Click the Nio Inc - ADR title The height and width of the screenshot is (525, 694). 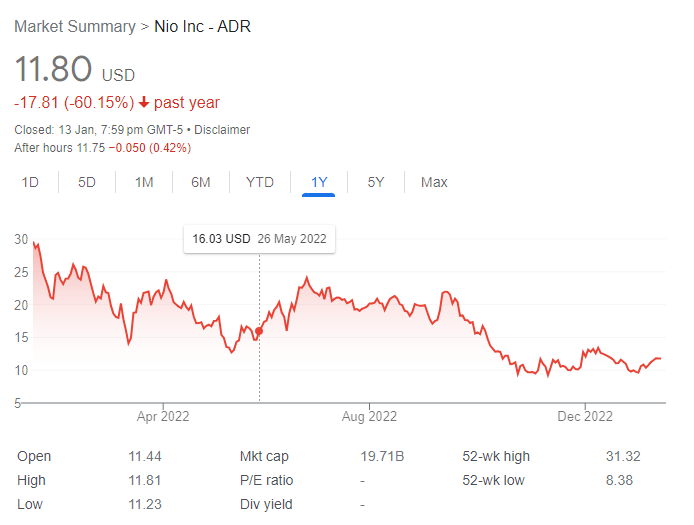(203, 26)
